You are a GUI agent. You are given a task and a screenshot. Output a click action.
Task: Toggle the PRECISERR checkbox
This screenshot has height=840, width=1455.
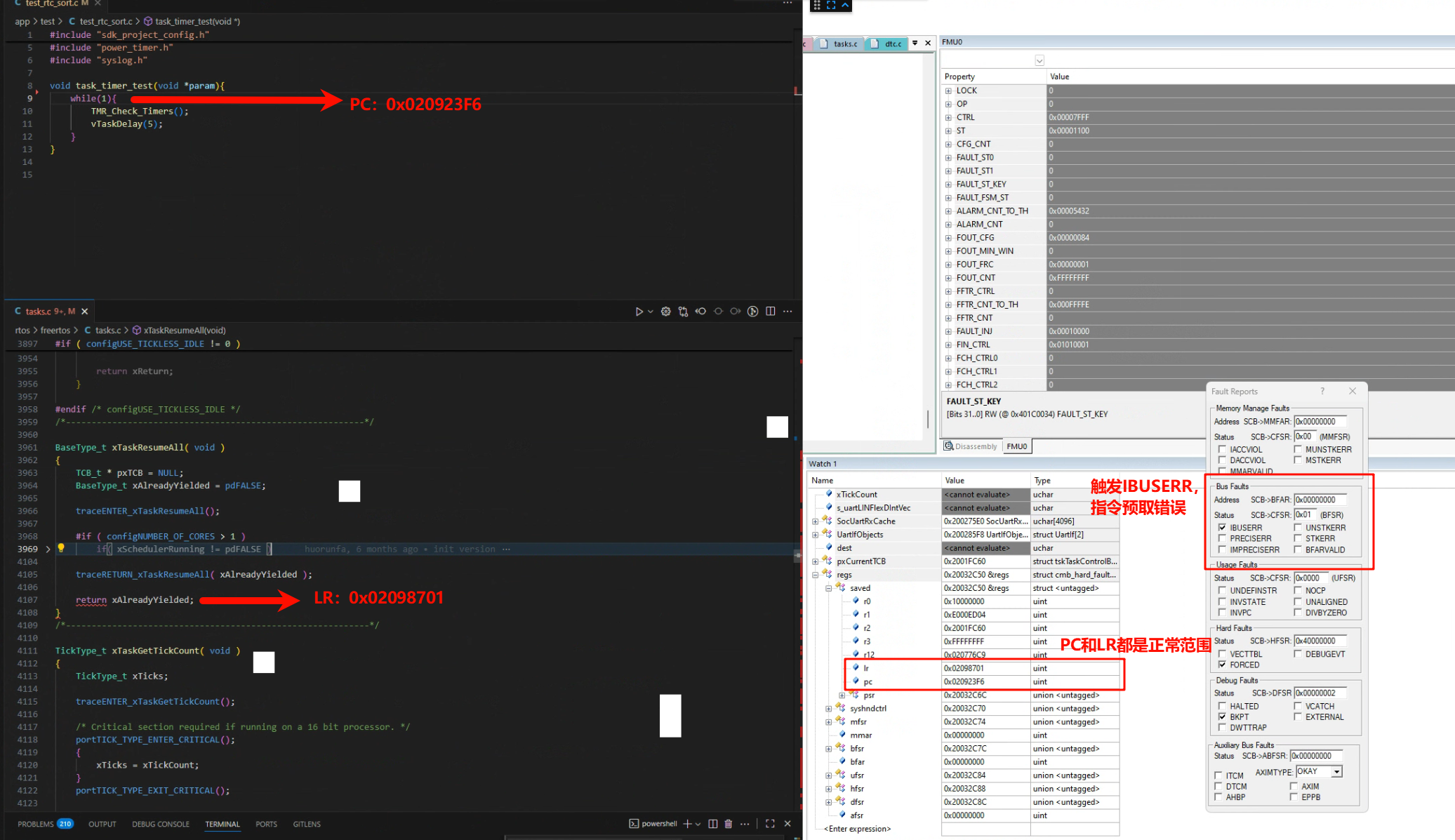pos(1222,539)
